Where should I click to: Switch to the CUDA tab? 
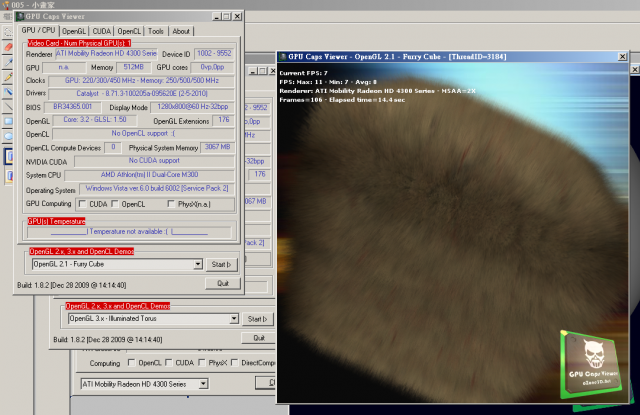pyautogui.click(x=102, y=31)
